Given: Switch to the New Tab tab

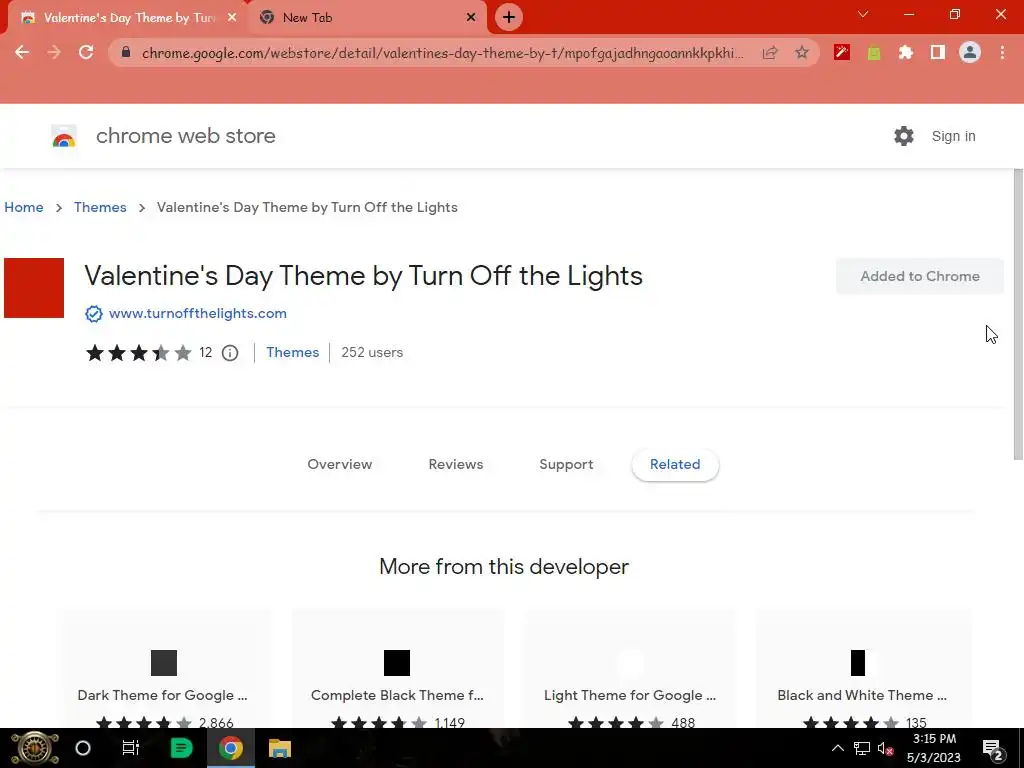Looking at the screenshot, I should pos(368,18).
